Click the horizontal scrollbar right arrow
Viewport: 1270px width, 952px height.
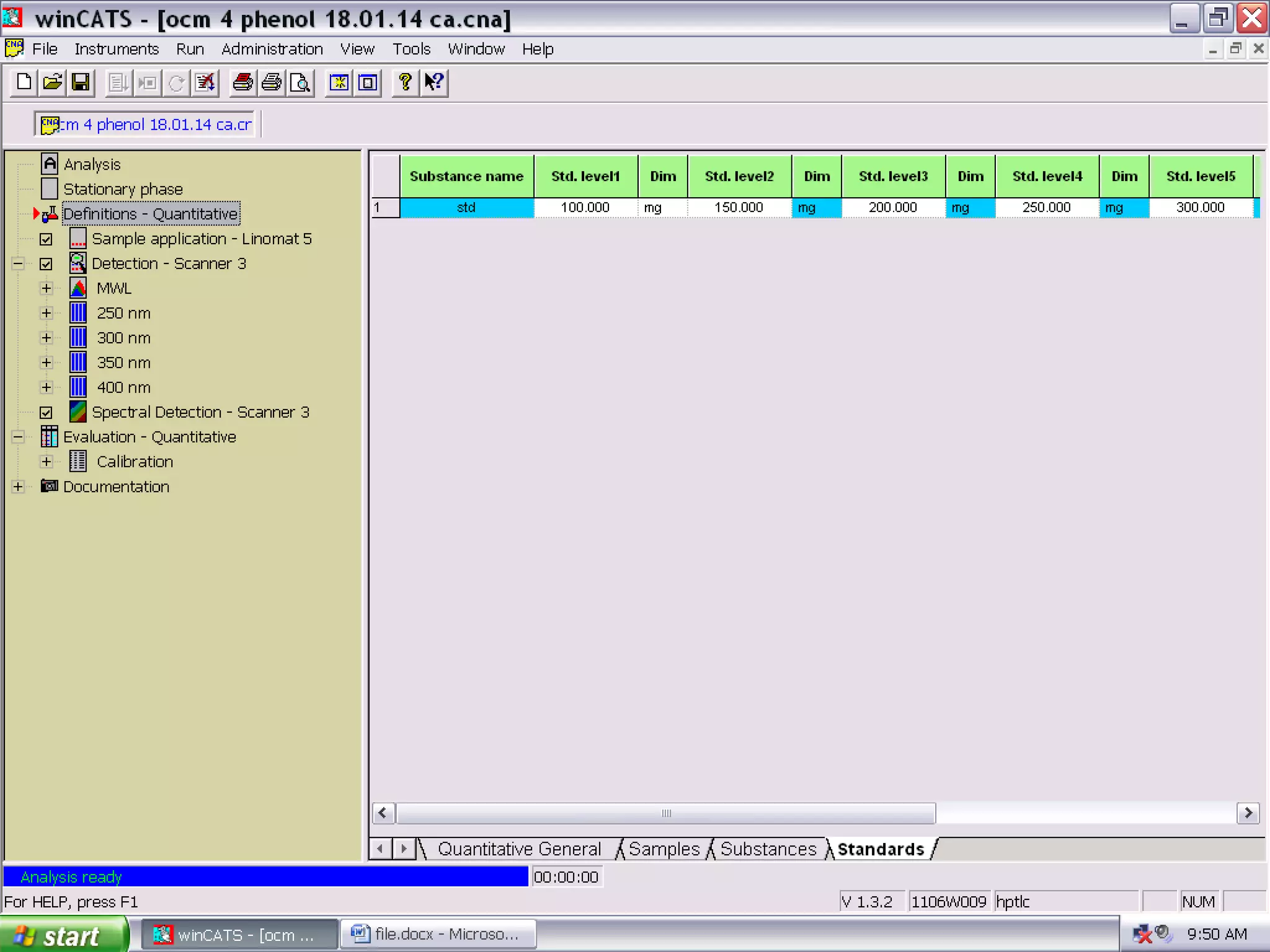click(x=1248, y=813)
